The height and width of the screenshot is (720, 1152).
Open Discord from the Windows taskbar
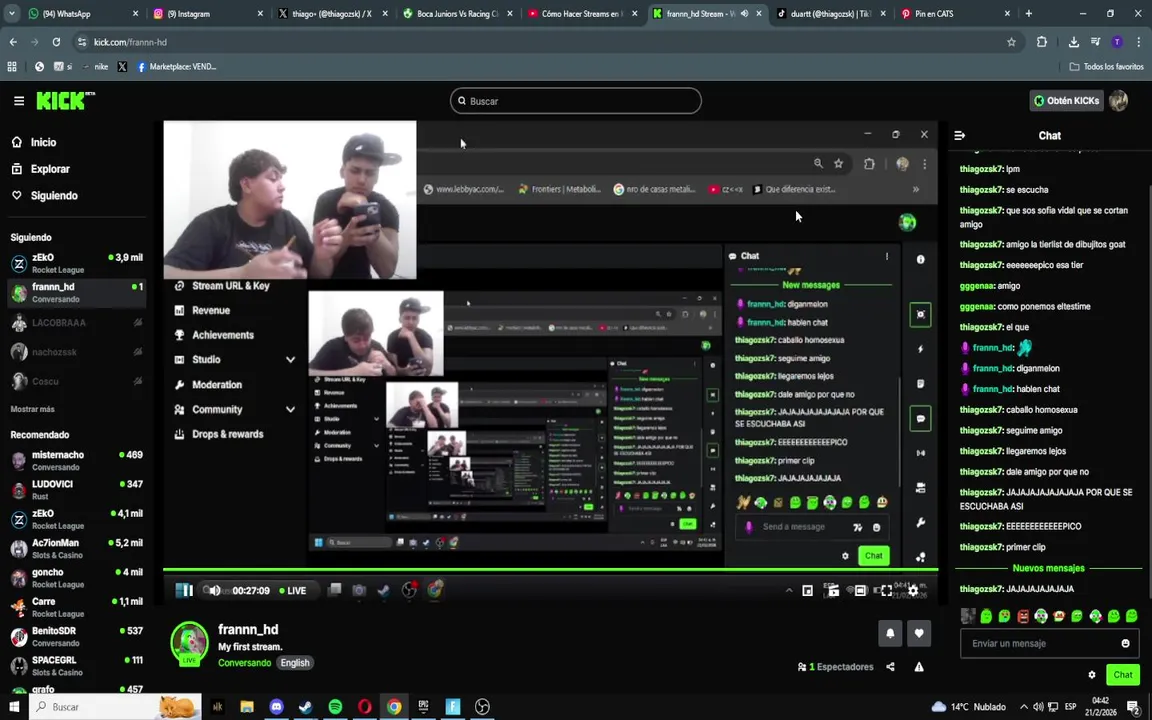(x=276, y=706)
